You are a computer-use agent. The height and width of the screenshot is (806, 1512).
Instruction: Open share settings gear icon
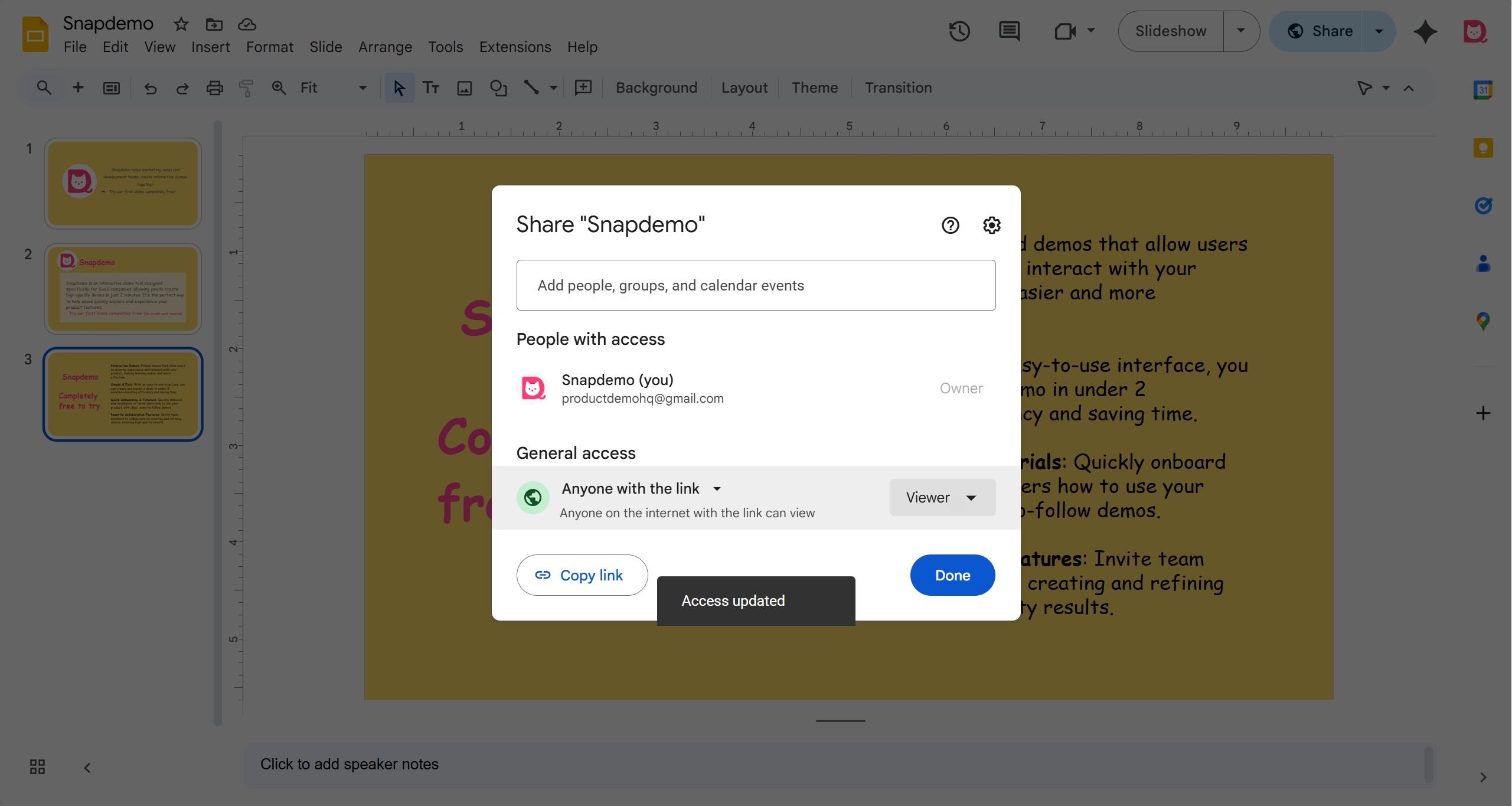991,225
